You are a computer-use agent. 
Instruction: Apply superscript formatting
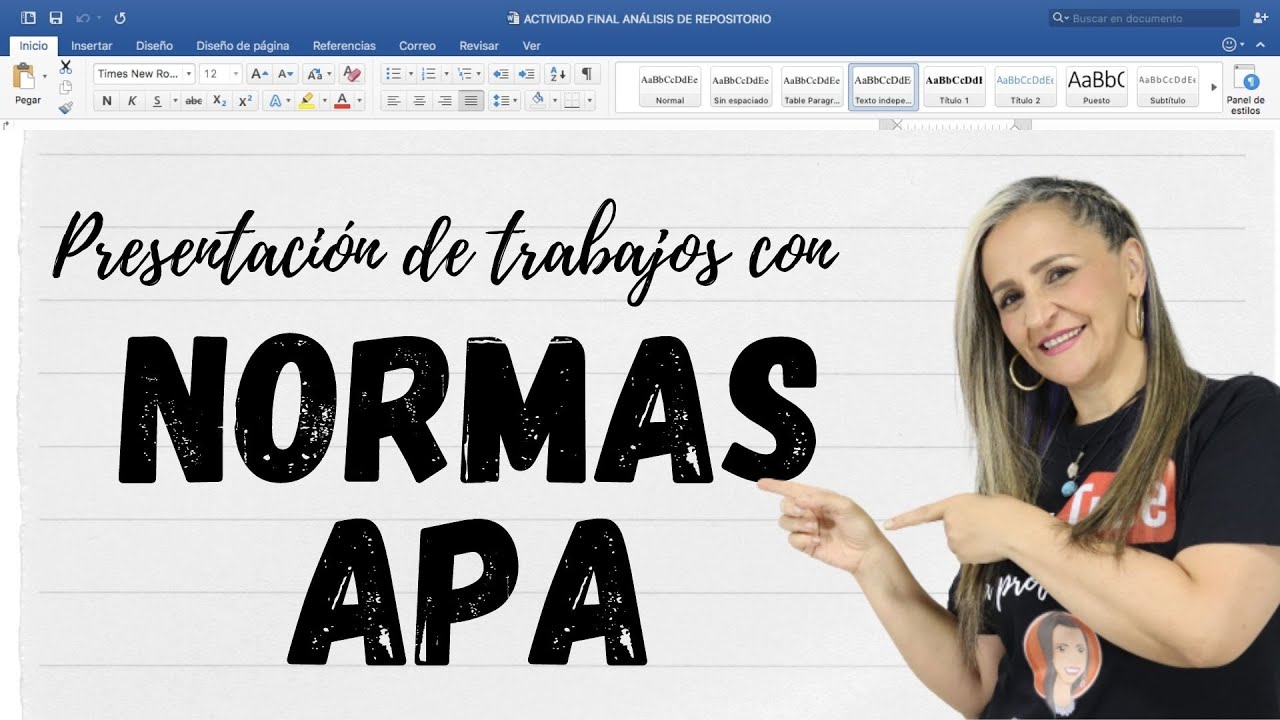[246, 100]
